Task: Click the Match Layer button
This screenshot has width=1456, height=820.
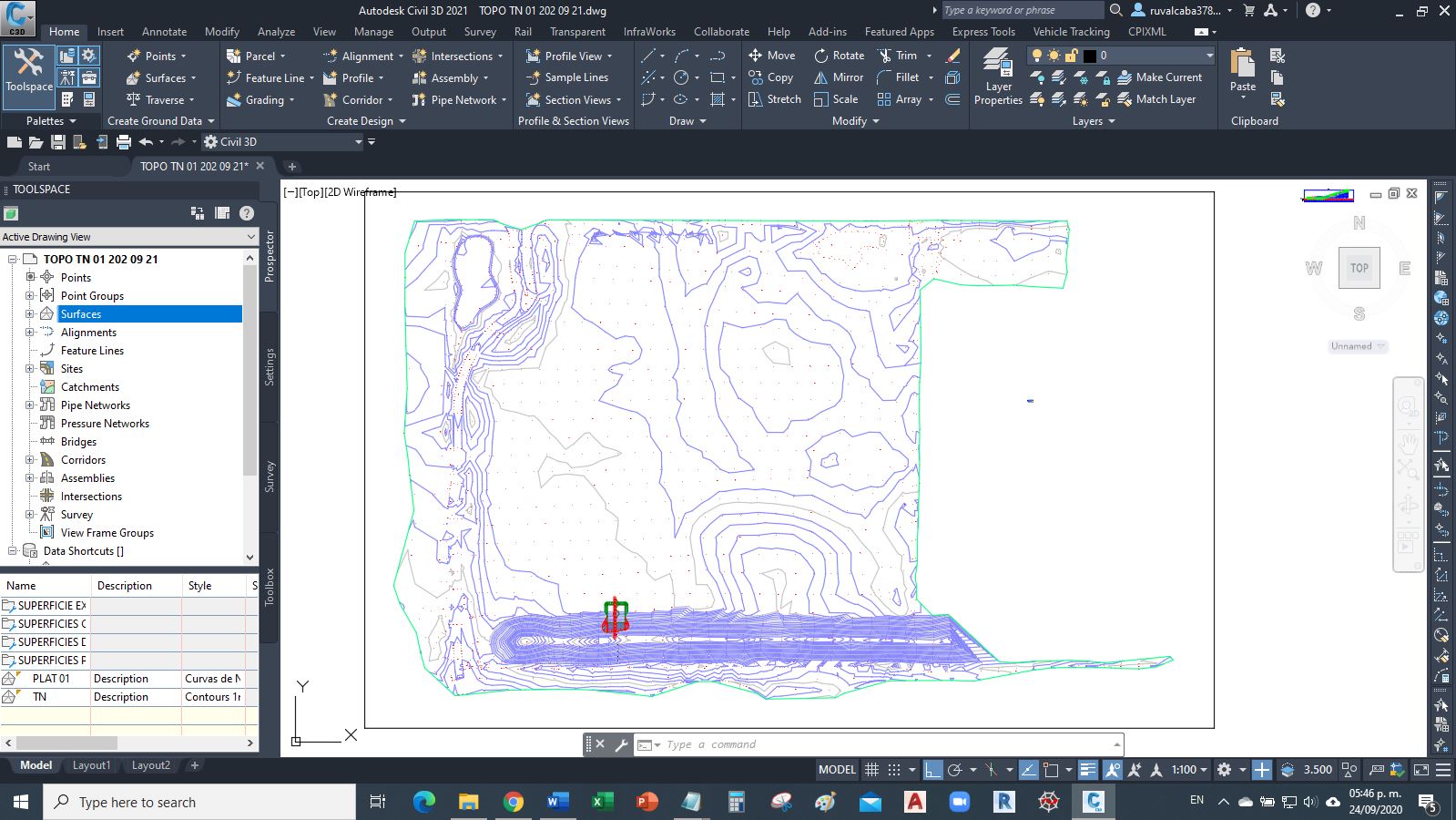Action: pyautogui.click(x=1156, y=99)
